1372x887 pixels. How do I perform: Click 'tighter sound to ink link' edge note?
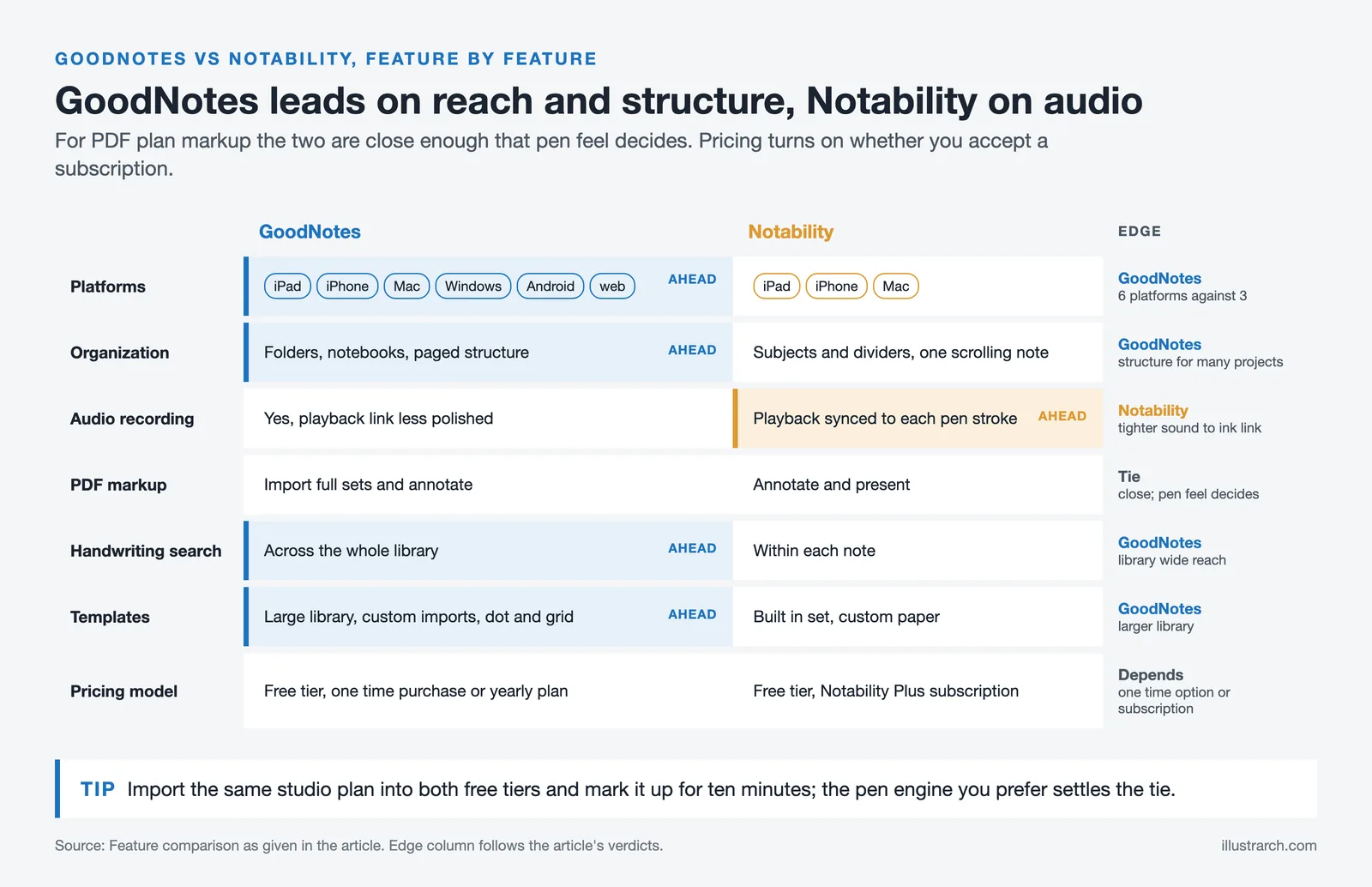[x=1189, y=428]
